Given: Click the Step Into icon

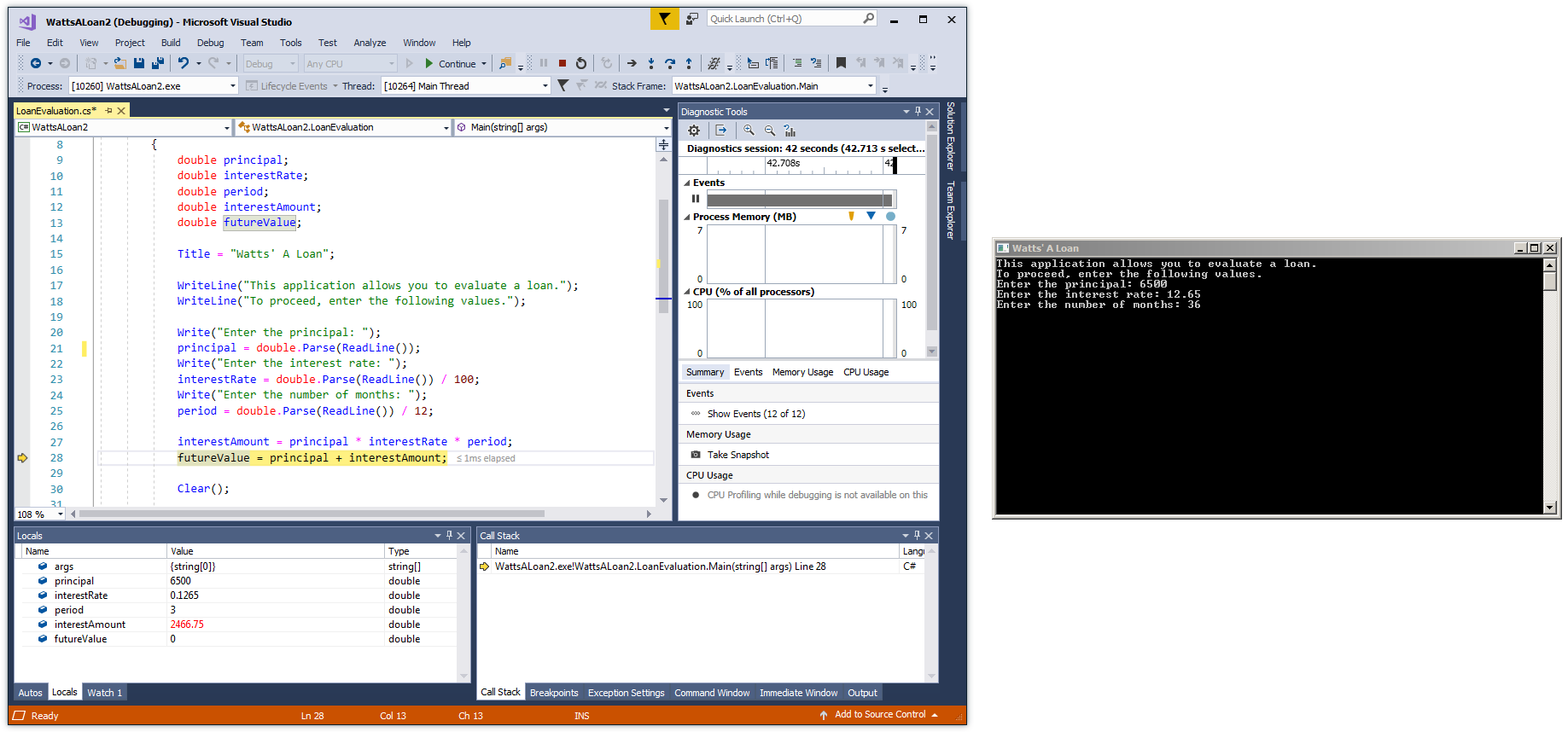Looking at the screenshot, I should [651, 63].
